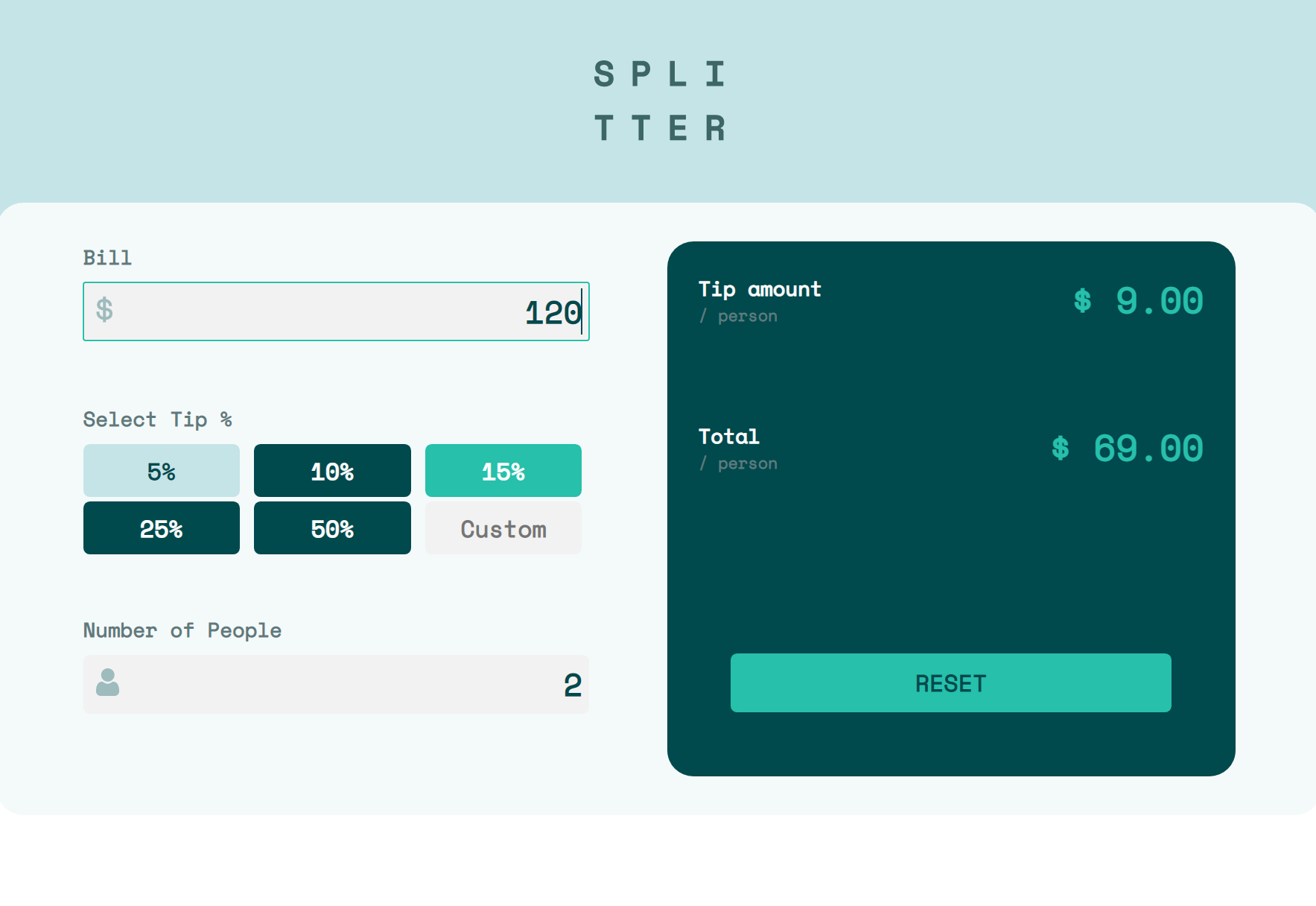
Task: Select the 50% tip option
Action: click(x=332, y=528)
